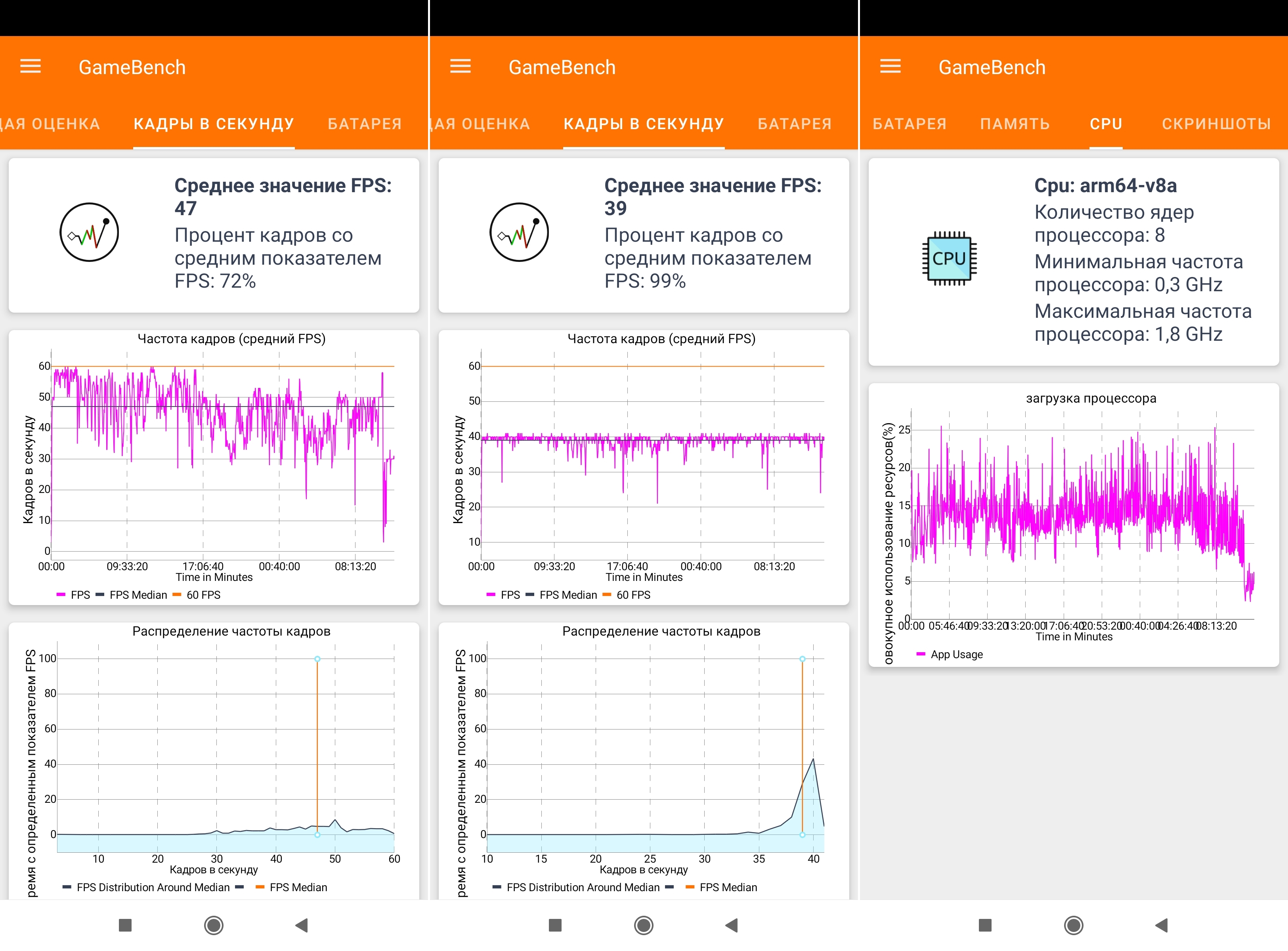Image resolution: width=1288 pixels, height=951 pixels.
Task: Open СКРИНШОТЫ tab
Action: pos(1215,124)
